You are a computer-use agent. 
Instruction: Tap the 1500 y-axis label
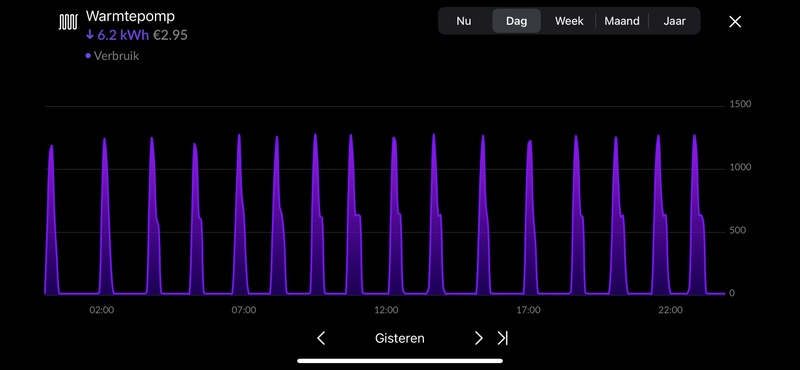pos(740,104)
